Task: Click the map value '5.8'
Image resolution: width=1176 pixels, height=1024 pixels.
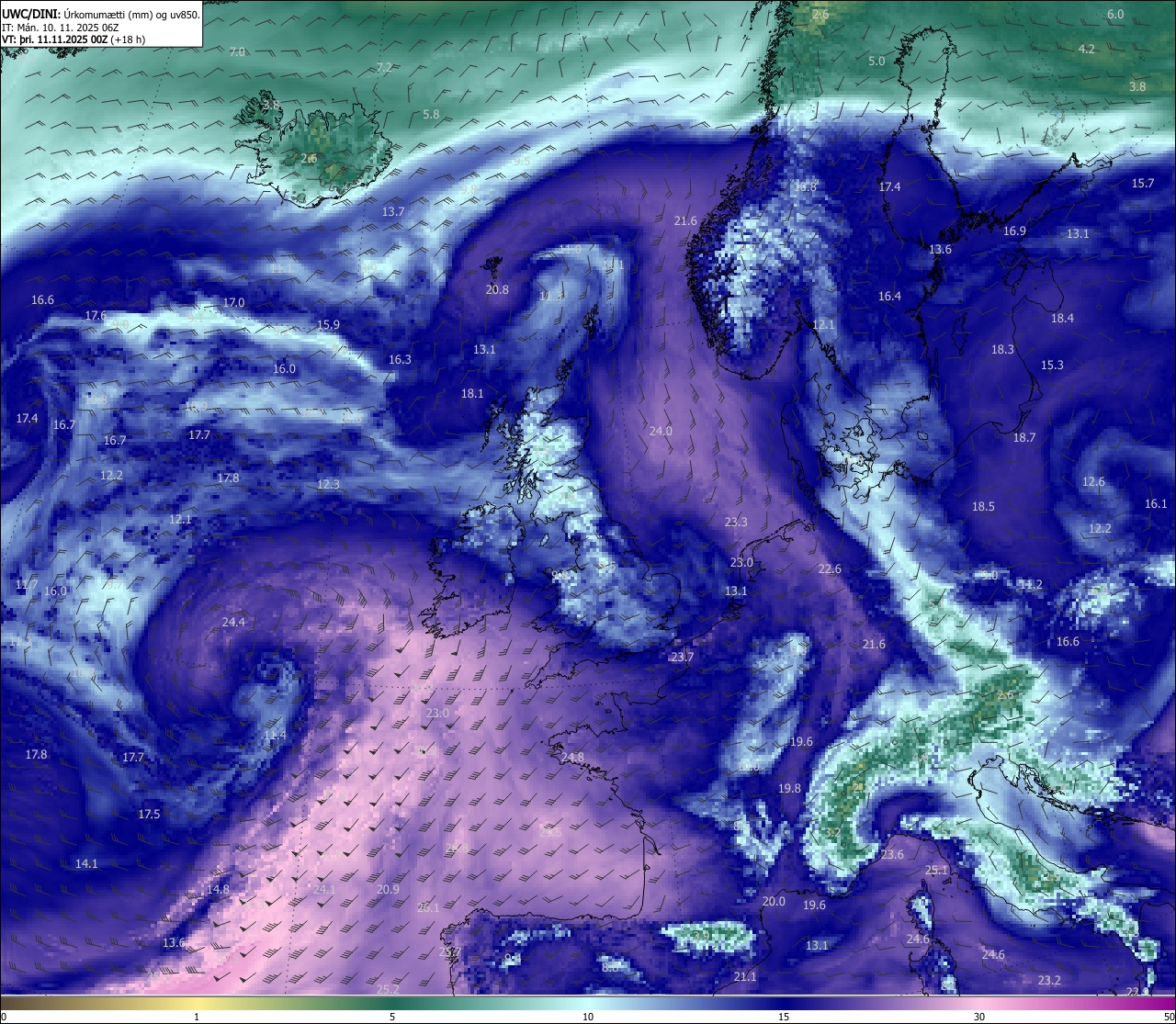Action: (x=431, y=115)
